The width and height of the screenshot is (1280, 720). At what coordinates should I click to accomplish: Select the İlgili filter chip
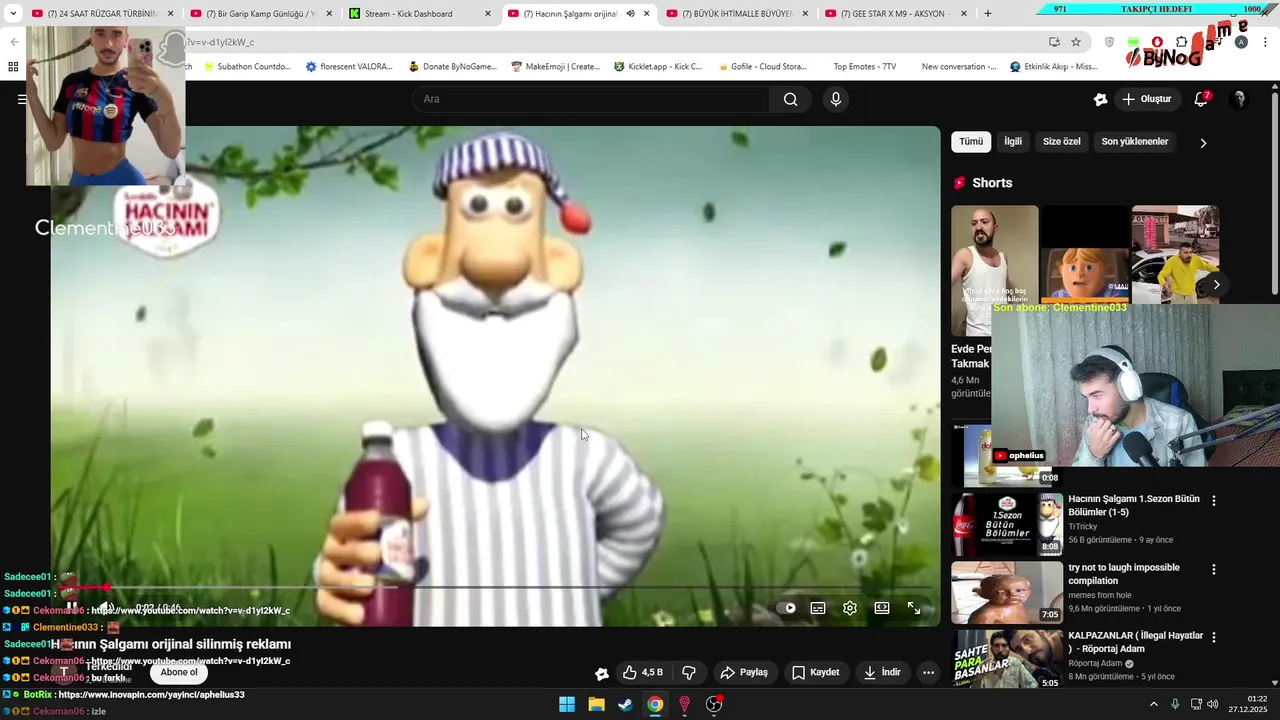coord(1013,142)
